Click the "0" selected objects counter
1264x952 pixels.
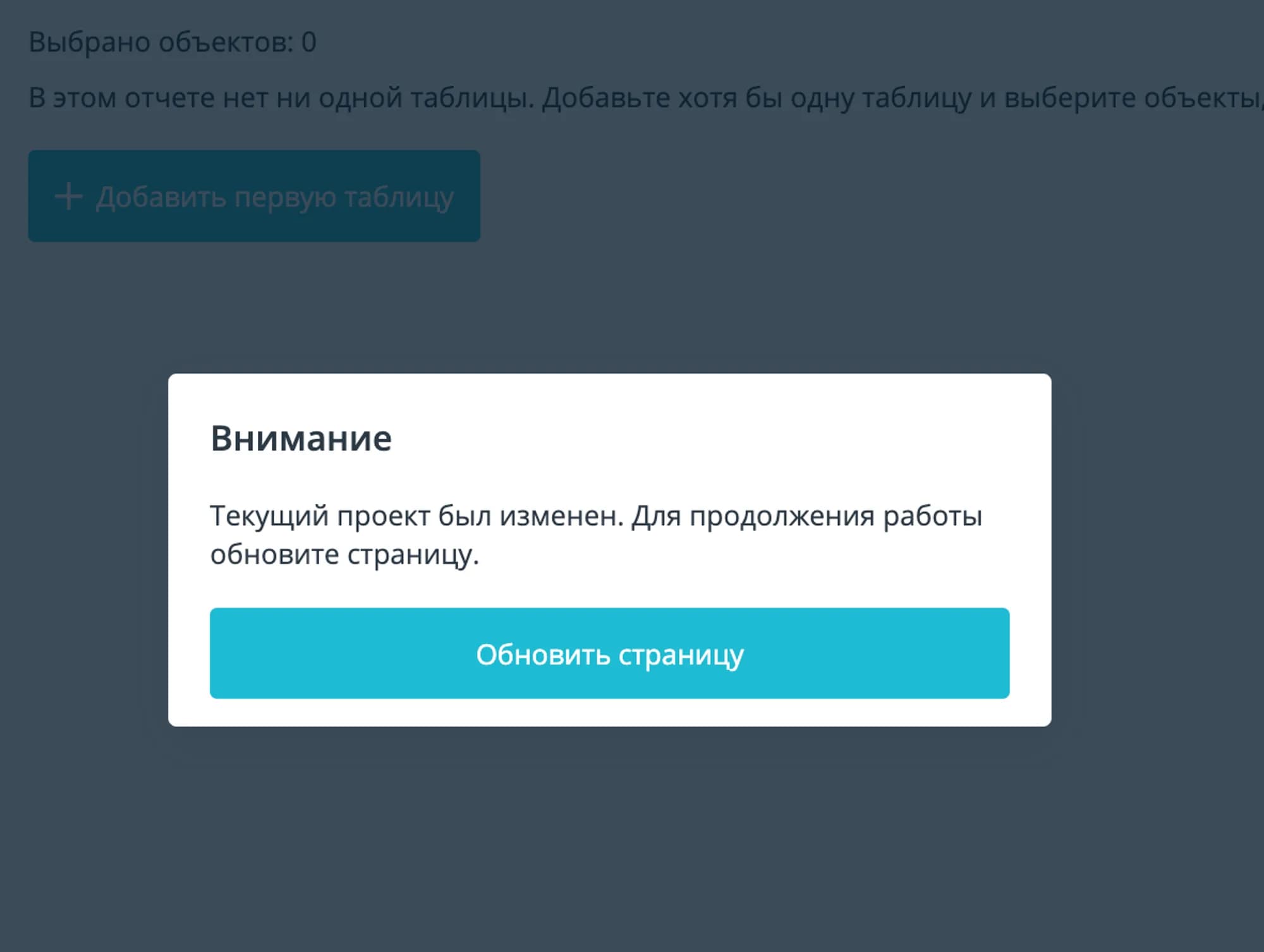pyautogui.click(x=308, y=42)
